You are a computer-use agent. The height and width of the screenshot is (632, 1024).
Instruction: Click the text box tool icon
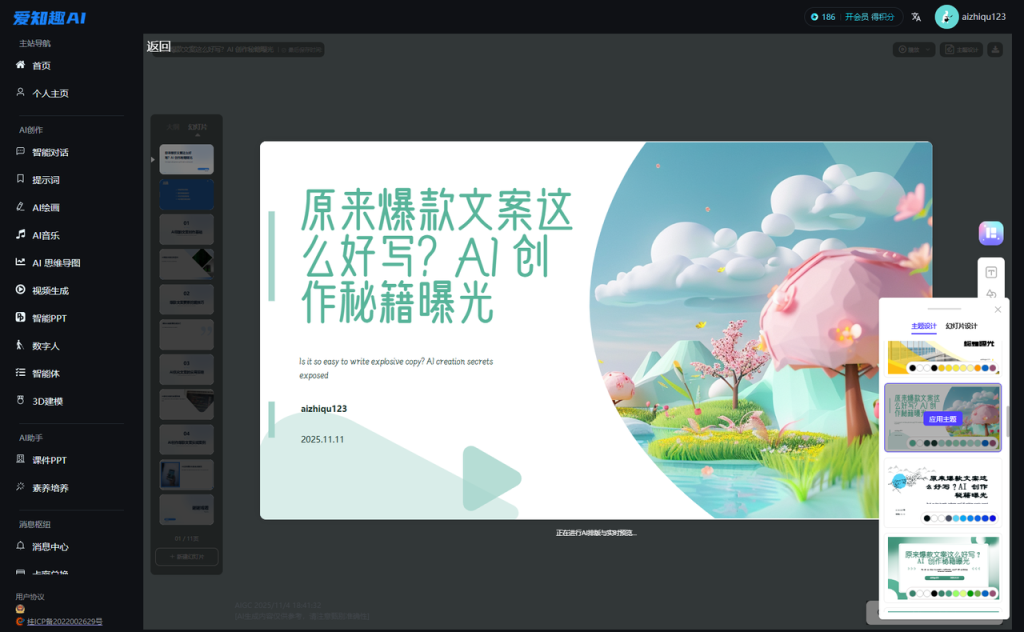991,272
